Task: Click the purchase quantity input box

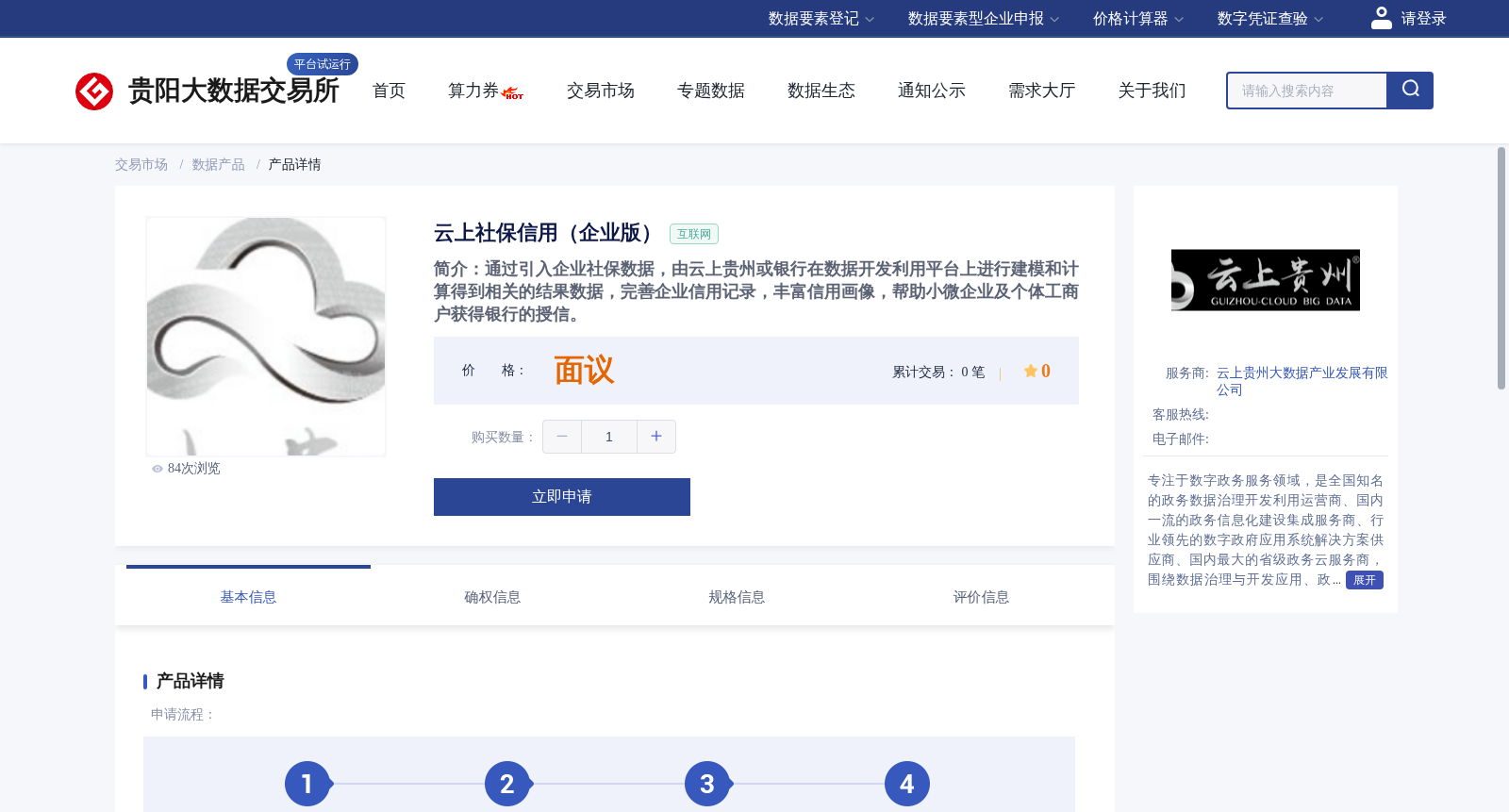Action: [609, 437]
